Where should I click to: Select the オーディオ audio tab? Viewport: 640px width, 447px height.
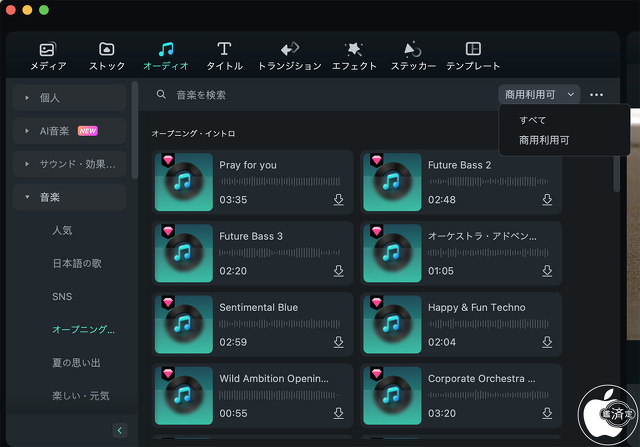click(x=166, y=56)
